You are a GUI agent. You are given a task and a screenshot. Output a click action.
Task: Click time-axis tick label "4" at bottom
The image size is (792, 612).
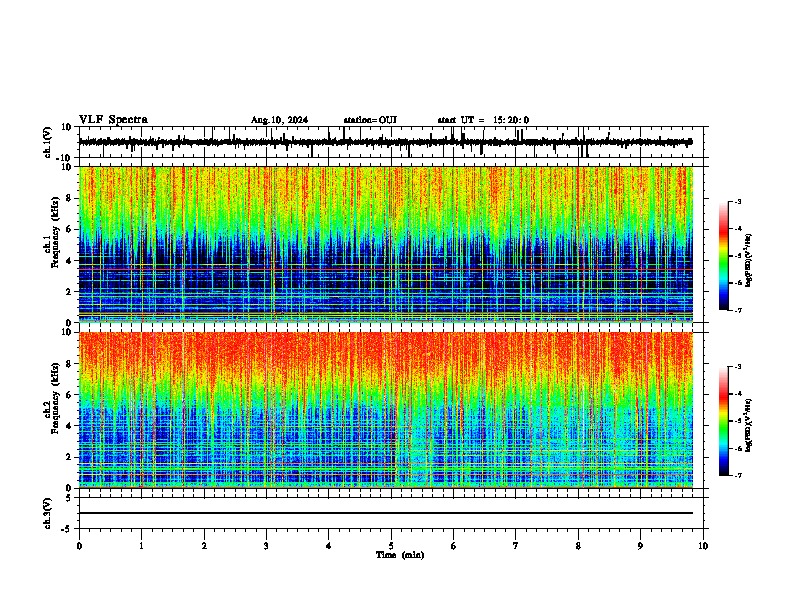point(329,546)
